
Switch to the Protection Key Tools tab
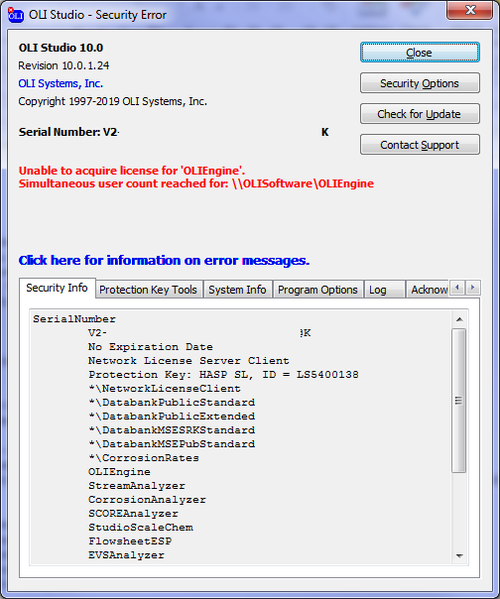coord(148,290)
